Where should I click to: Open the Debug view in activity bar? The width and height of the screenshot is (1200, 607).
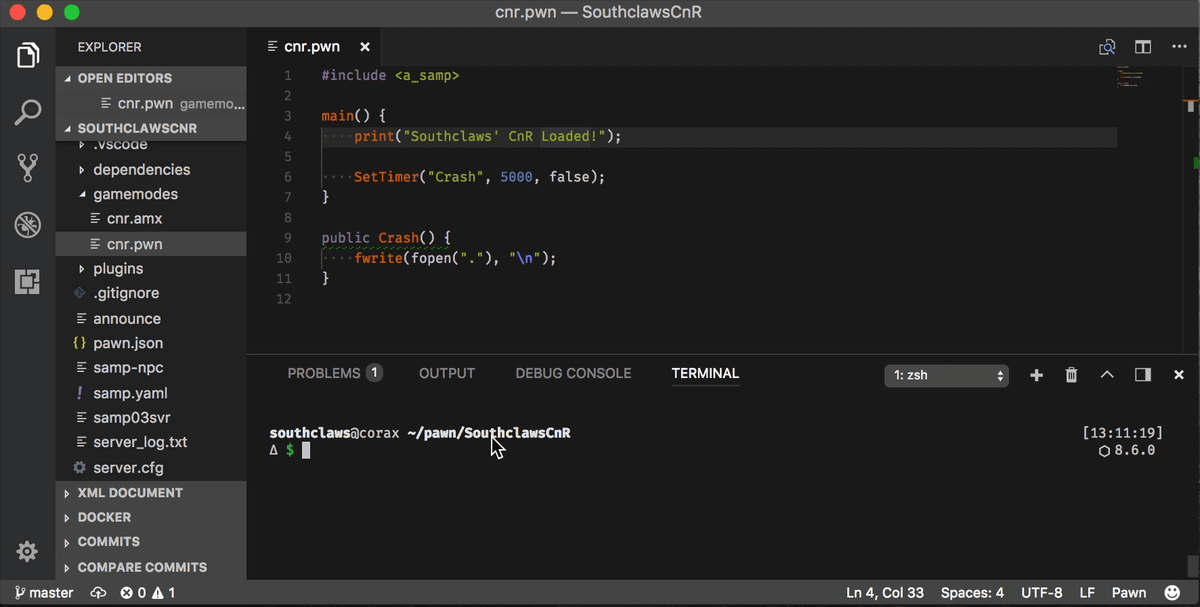(x=28, y=225)
